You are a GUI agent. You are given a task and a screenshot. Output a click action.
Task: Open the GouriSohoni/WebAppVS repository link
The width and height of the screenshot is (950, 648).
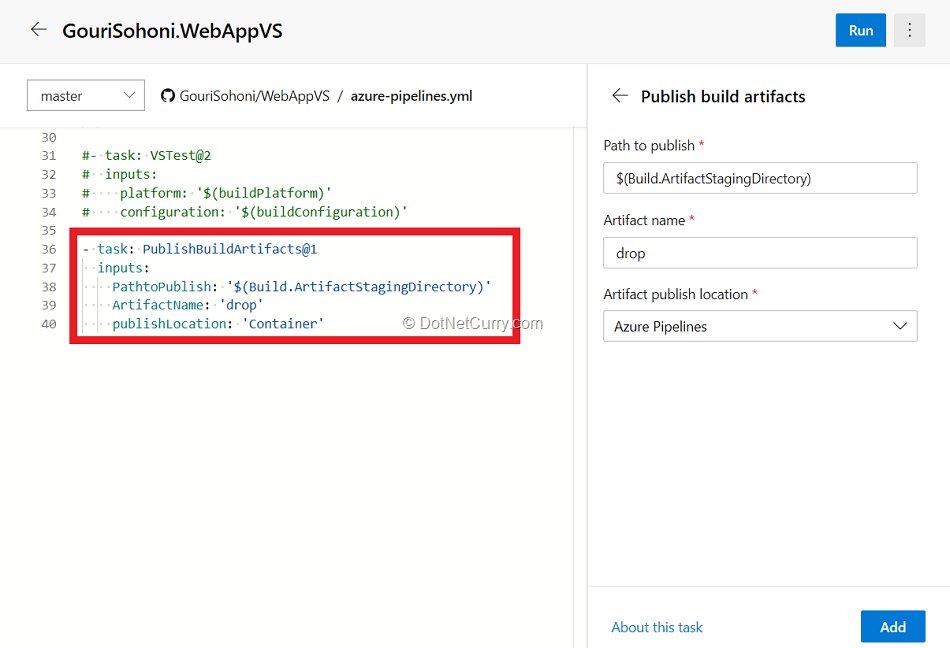click(254, 96)
